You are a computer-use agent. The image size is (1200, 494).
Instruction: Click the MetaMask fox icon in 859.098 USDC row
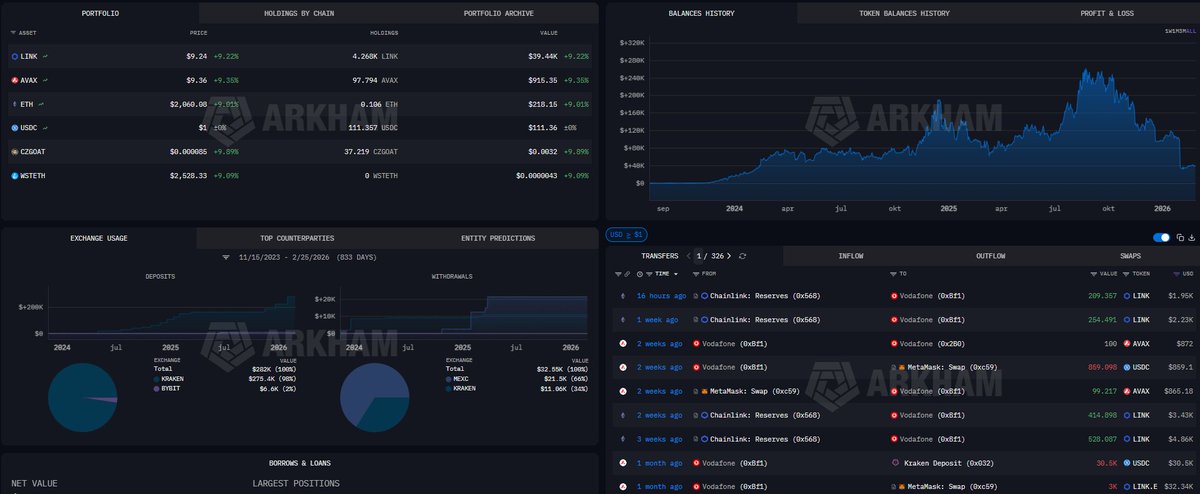(903, 368)
